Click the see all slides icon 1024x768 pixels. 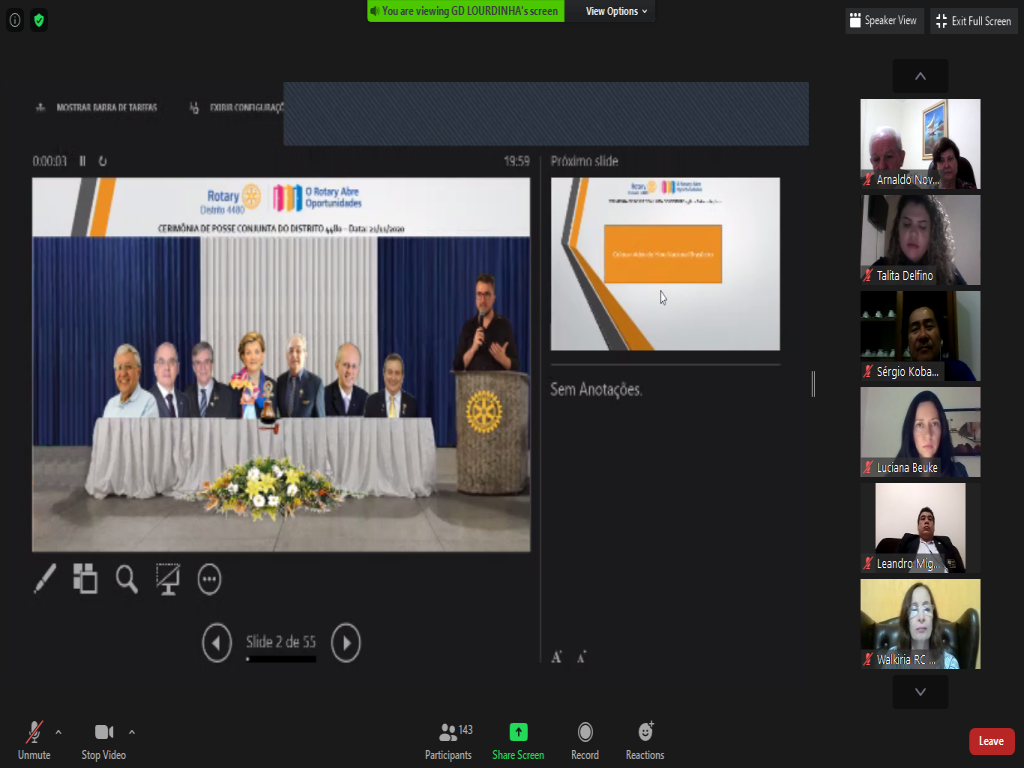coord(85,579)
